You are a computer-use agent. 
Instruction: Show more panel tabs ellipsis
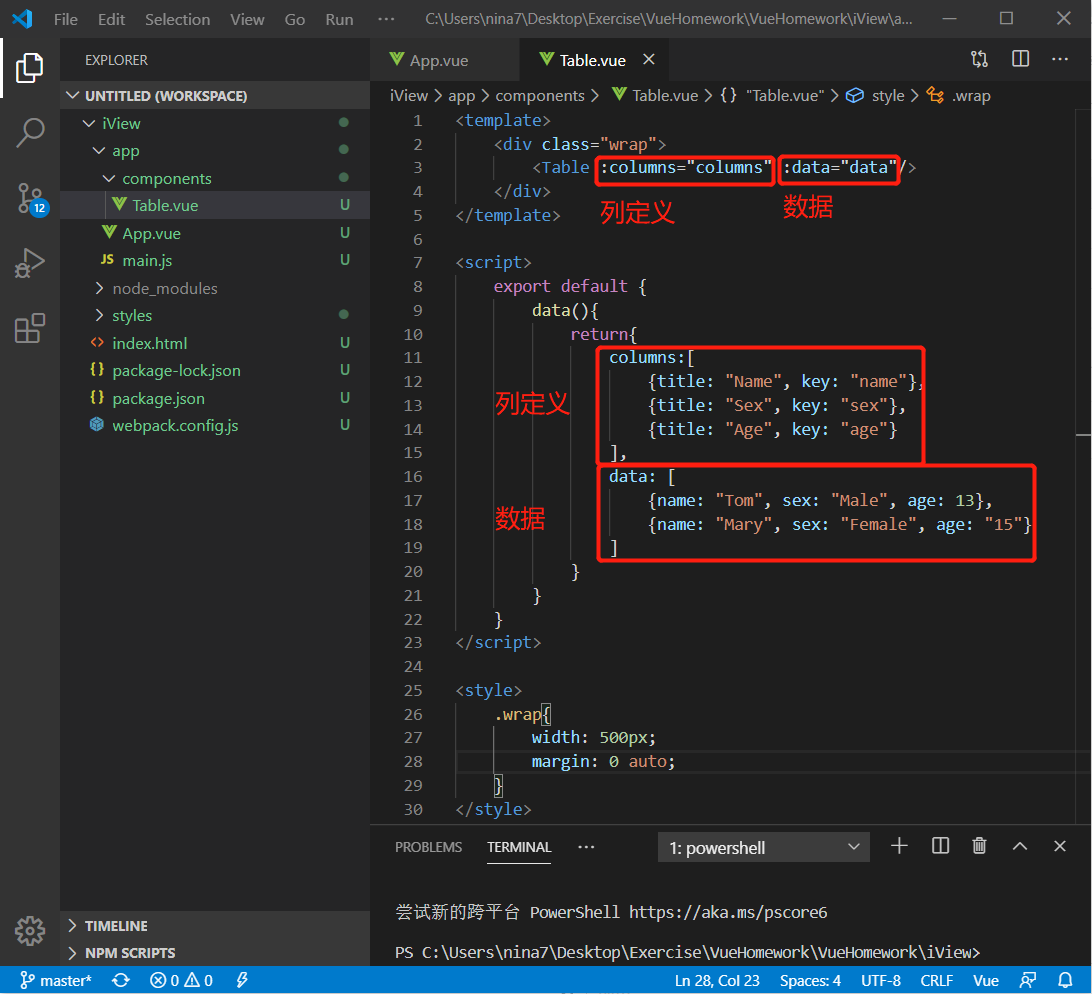coord(586,847)
